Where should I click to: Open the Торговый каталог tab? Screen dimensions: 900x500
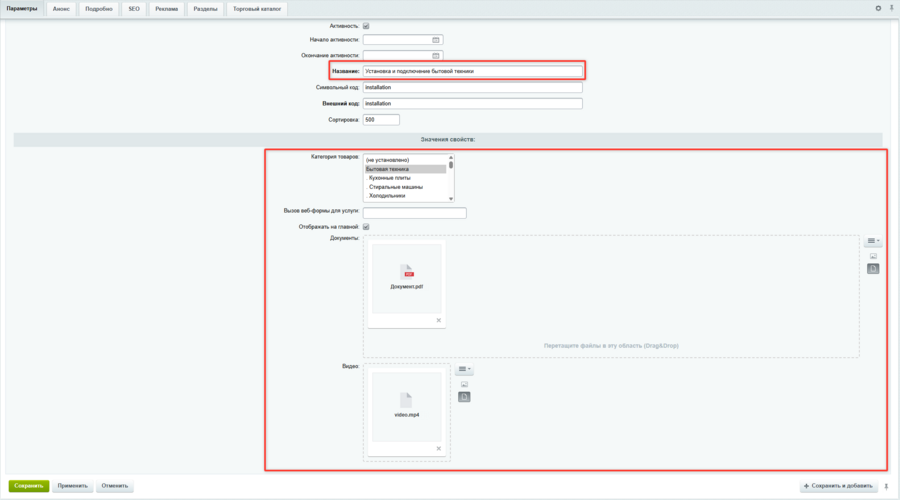point(257,9)
